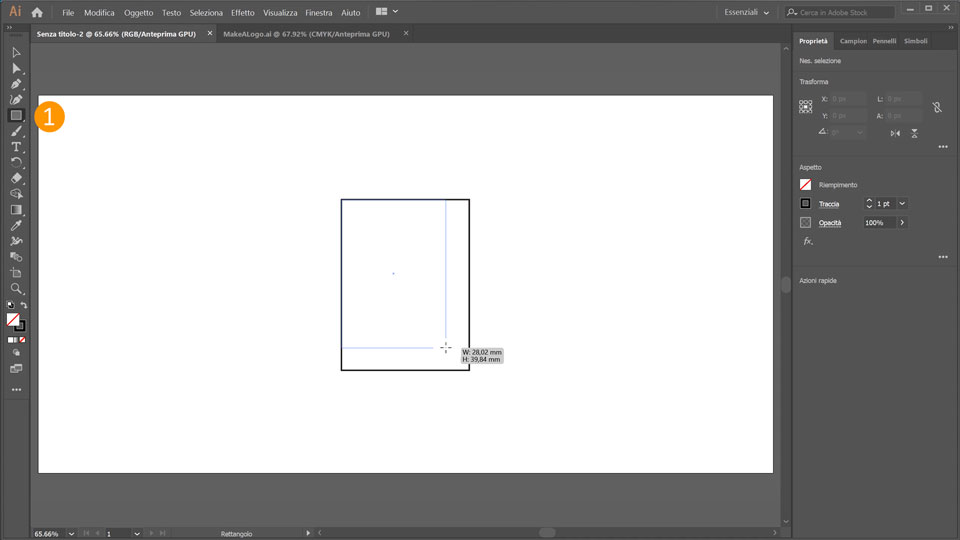
Task: Open the Seleziona menu
Action: pos(206,12)
